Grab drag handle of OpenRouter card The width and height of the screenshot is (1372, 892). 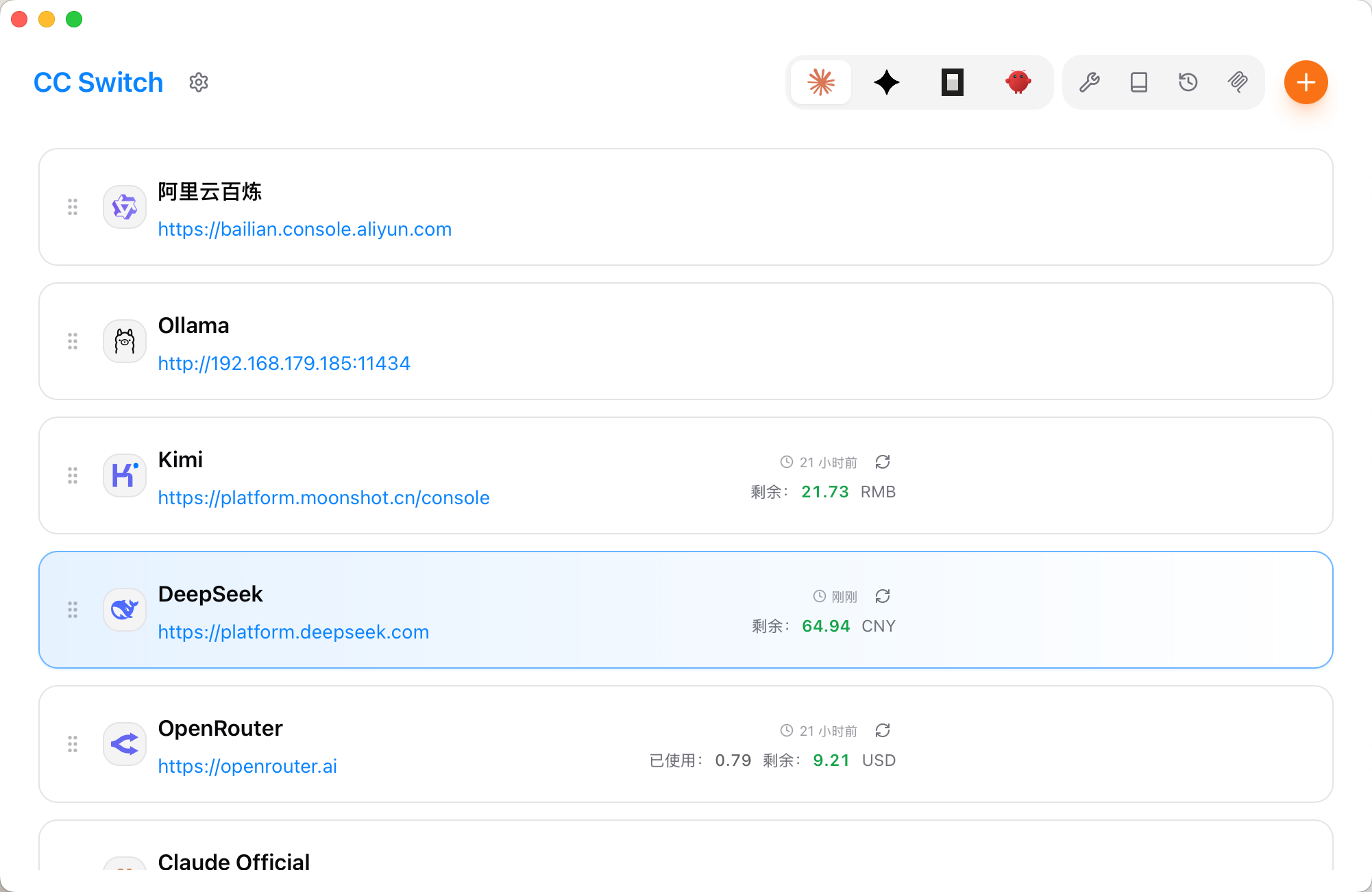(73, 744)
